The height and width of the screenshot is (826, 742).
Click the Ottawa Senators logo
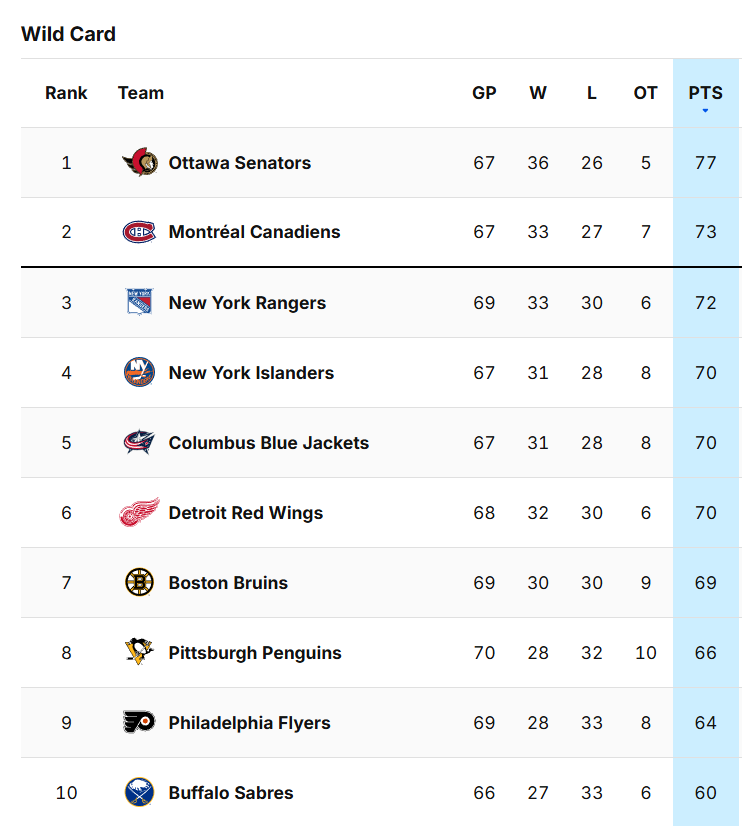[140, 162]
